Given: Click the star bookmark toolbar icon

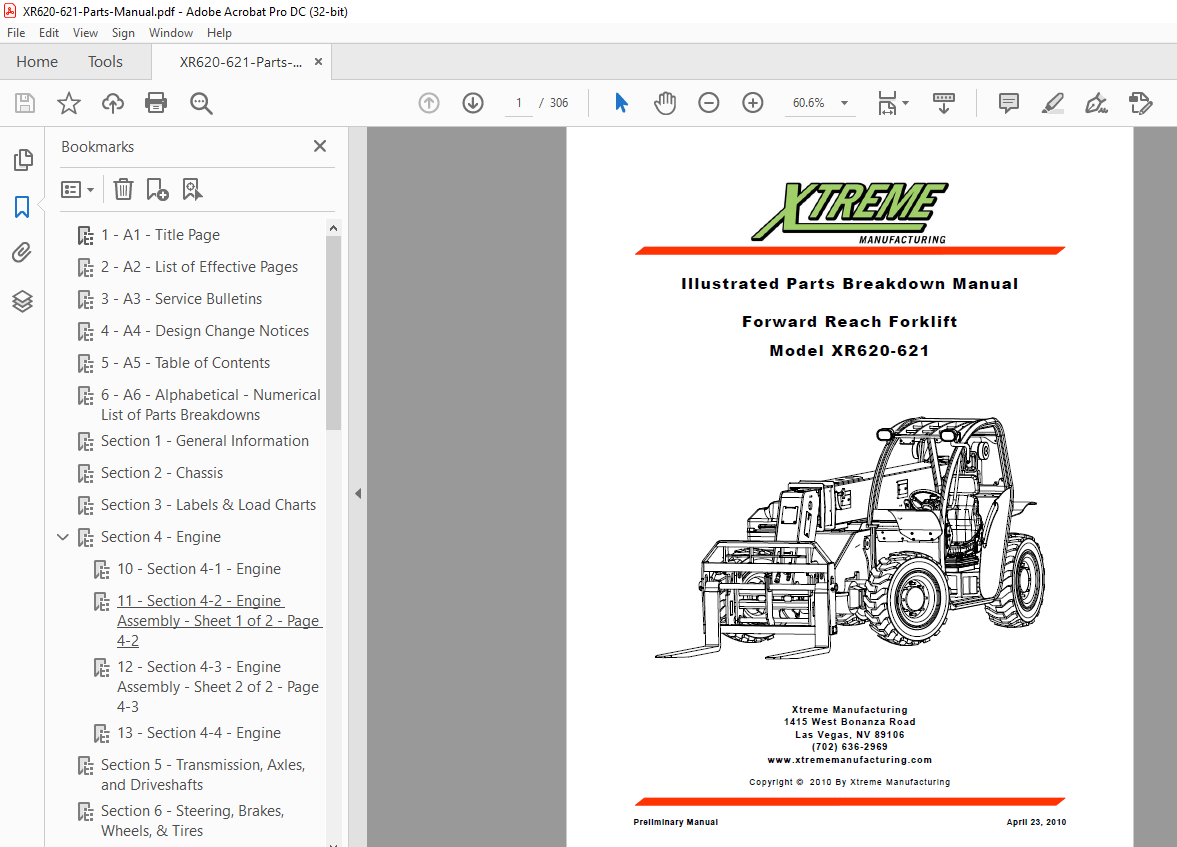Looking at the screenshot, I should tap(69, 103).
